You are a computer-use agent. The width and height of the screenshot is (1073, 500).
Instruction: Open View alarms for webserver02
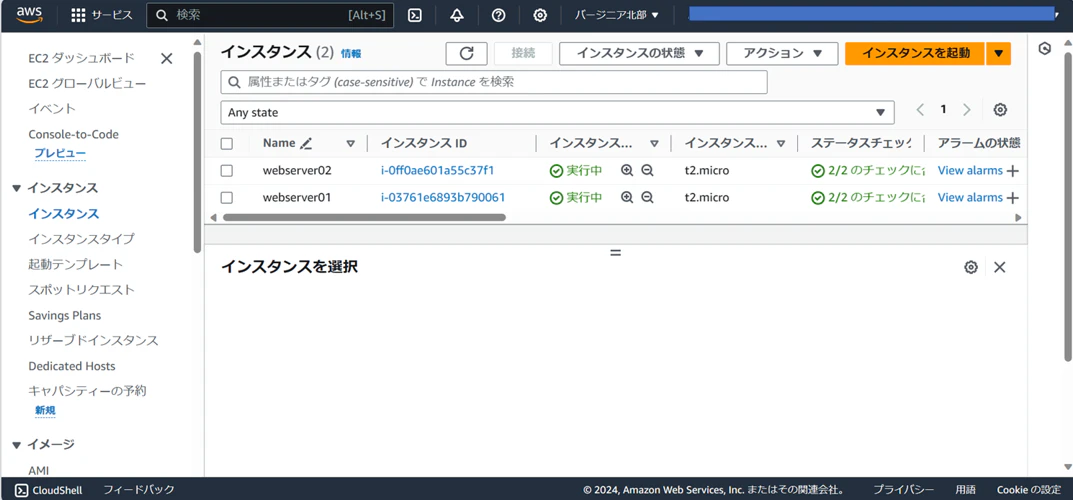tap(970, 170)
